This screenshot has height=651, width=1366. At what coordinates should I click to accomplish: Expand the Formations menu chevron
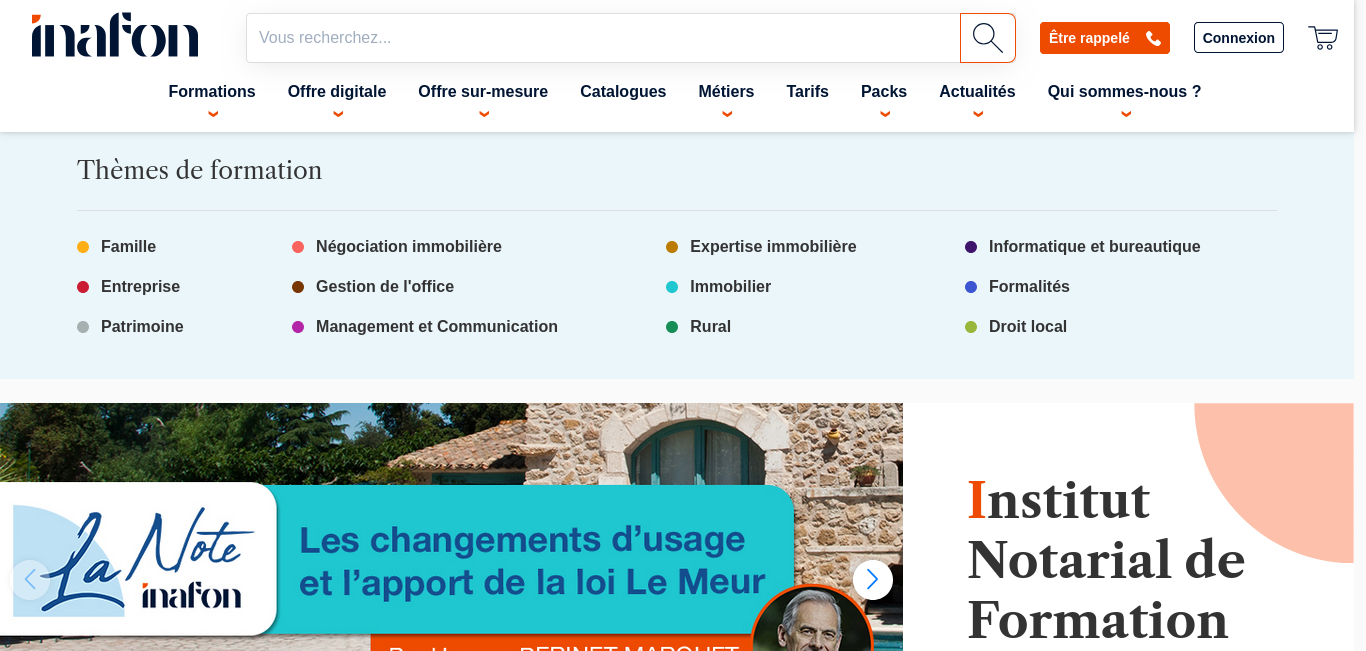[x=212, y=114]
